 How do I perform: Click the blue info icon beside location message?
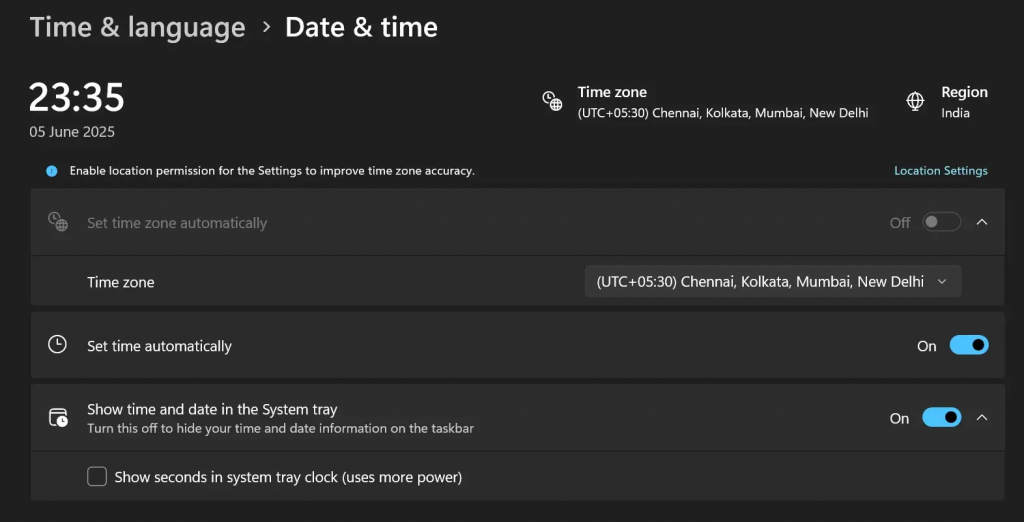[x=52, y=171]
